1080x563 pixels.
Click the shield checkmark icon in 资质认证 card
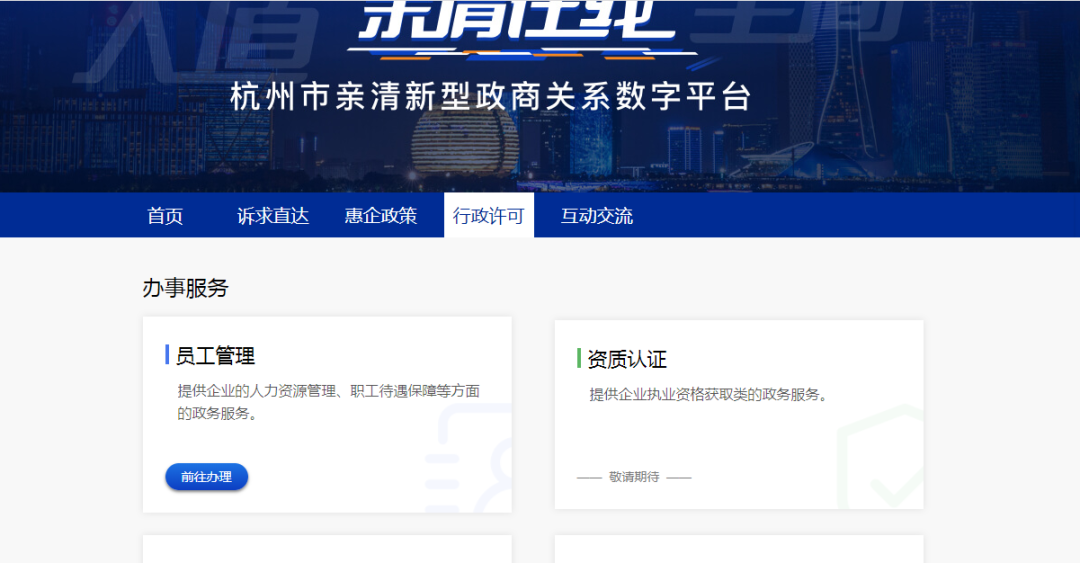(880, 460)
